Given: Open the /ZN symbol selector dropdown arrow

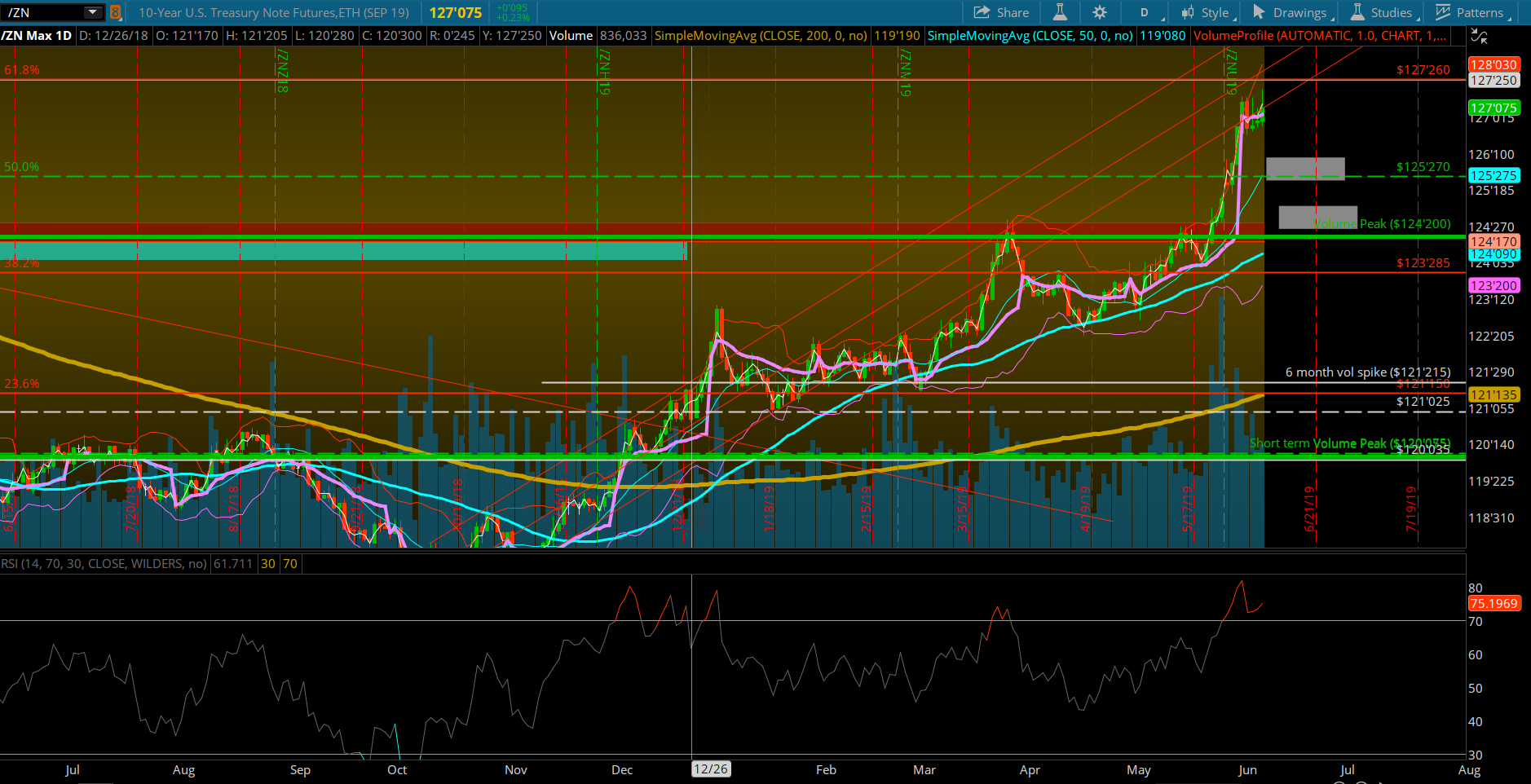Looking at the screenshot, I should coord(93,12).
